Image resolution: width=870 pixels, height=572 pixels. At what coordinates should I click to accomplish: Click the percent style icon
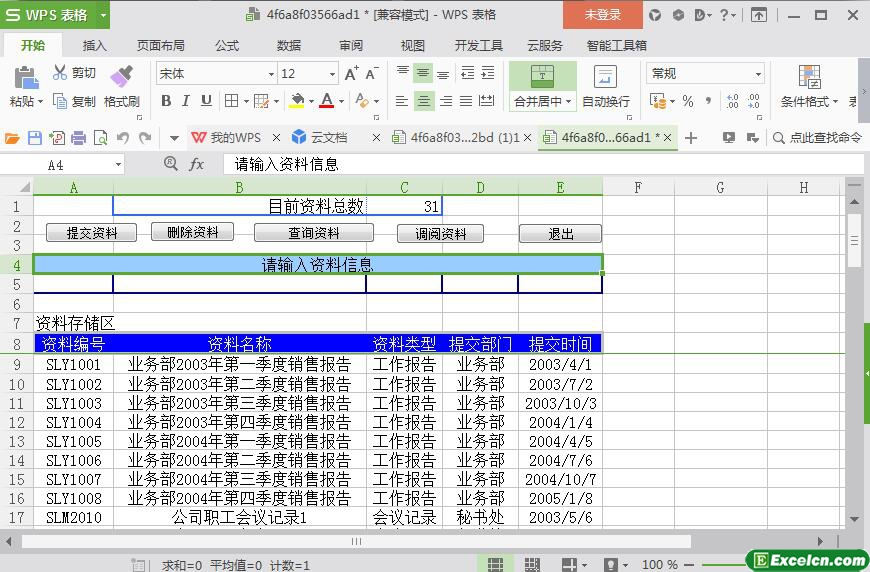pyautogui.click(x=687, y=101)
